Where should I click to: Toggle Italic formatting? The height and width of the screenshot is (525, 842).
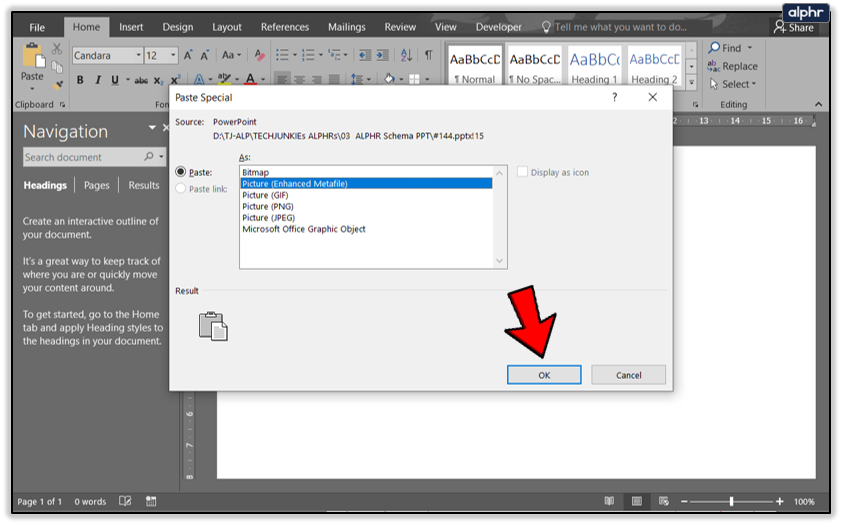tap(98, 80)
